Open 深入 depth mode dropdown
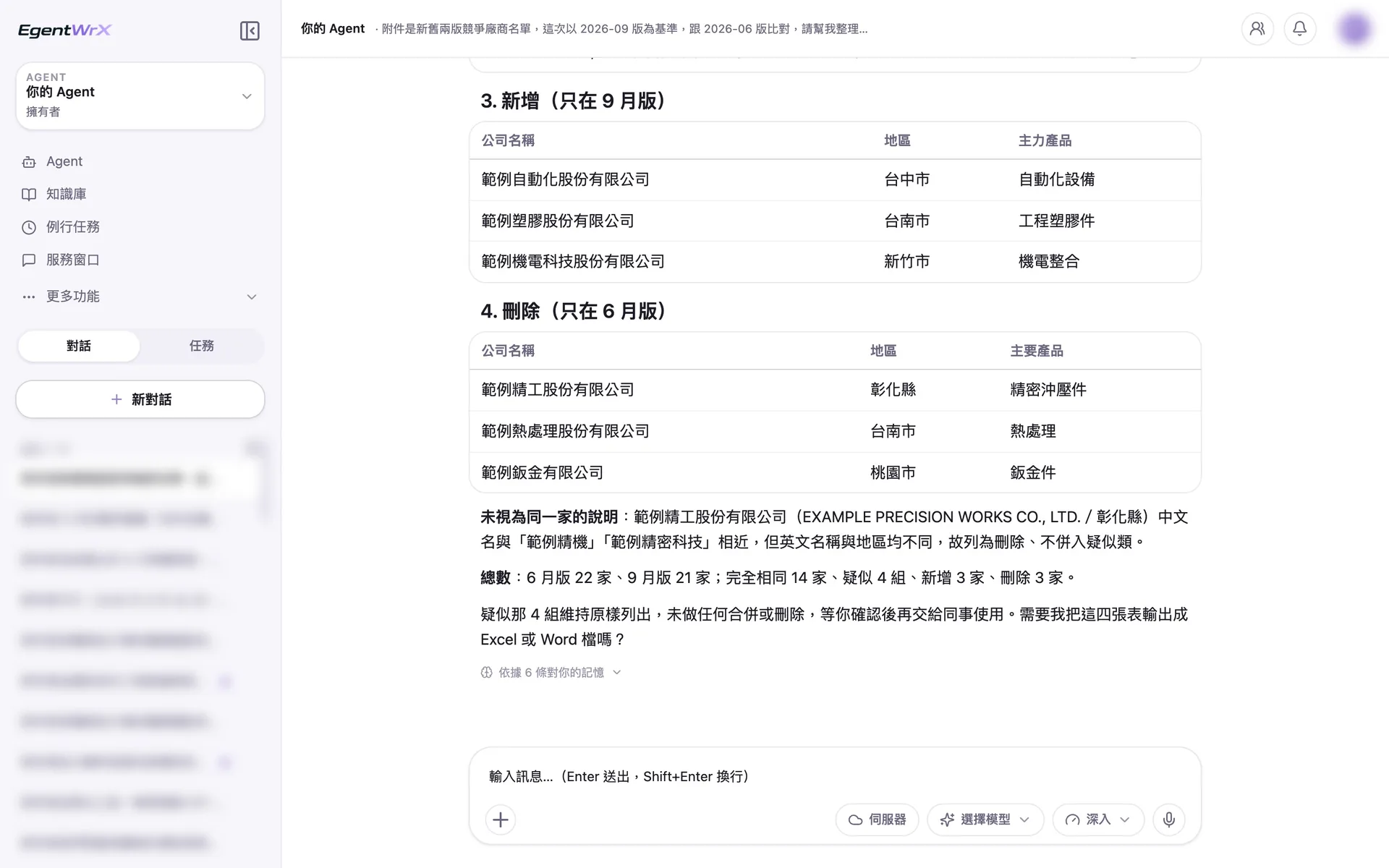The width and height of the screenshot is (1389, 868). pos(1098,820)
